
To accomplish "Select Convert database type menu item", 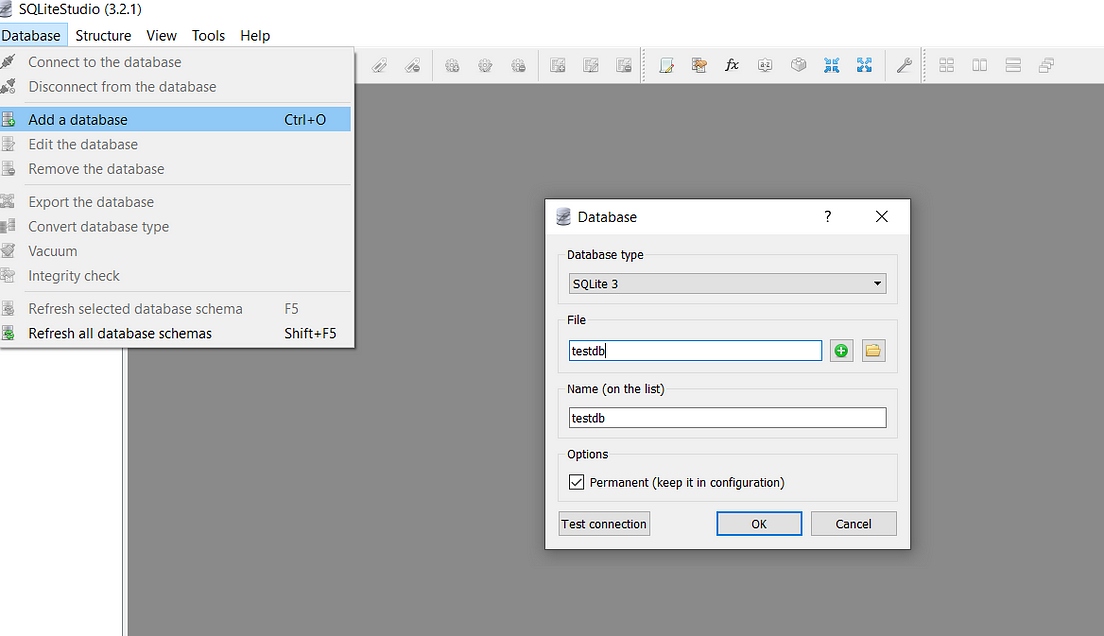I will pyautogui.click(x=175, y=227).
